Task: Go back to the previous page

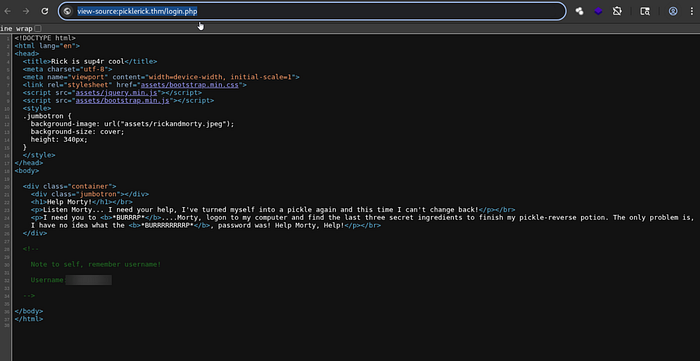Action: point(8,12)
